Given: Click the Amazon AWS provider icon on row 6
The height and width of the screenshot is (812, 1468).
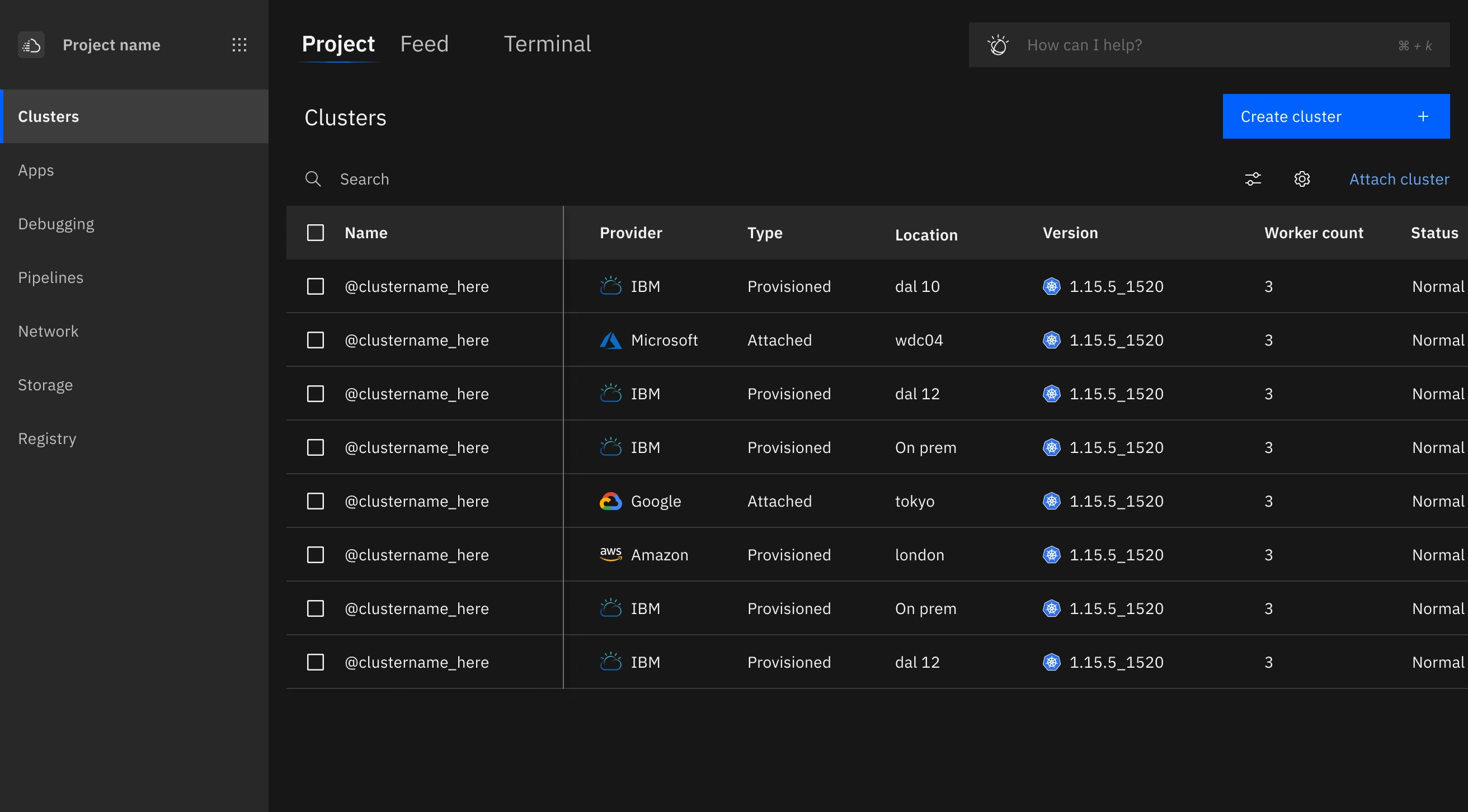Looking at the screenshot, I should pyautogui.click(x=610, y=555).
